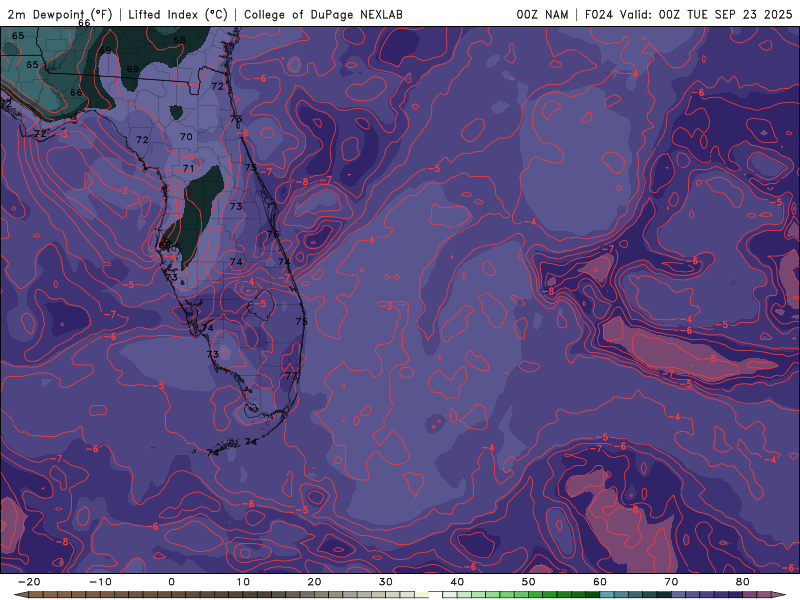This screenshot has height=600, width=800.
Task: Click the '0' color scale label
Action: coord(171,582)
